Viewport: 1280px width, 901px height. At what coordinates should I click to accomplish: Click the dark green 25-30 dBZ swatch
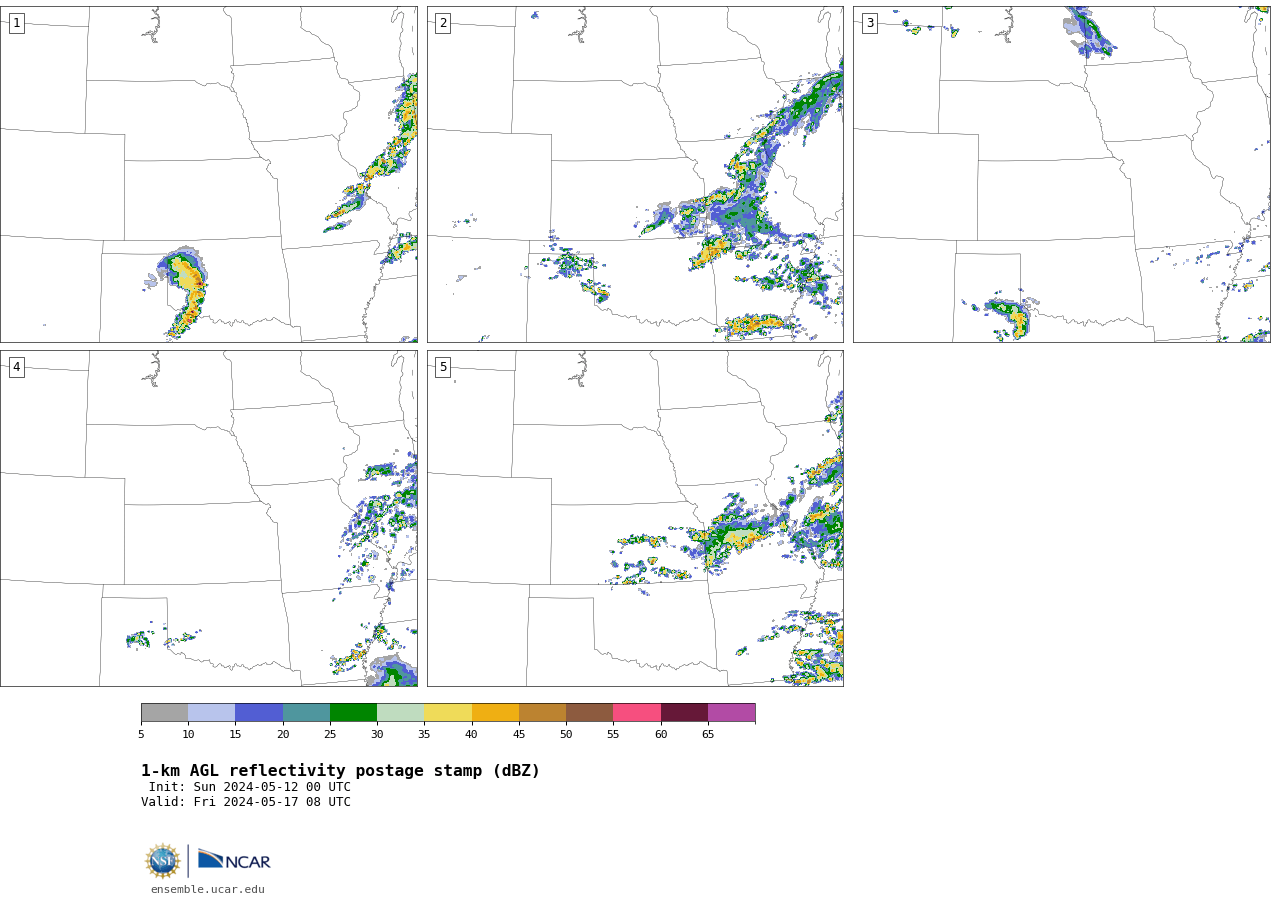pyautogui.click(x=353, y=712)
